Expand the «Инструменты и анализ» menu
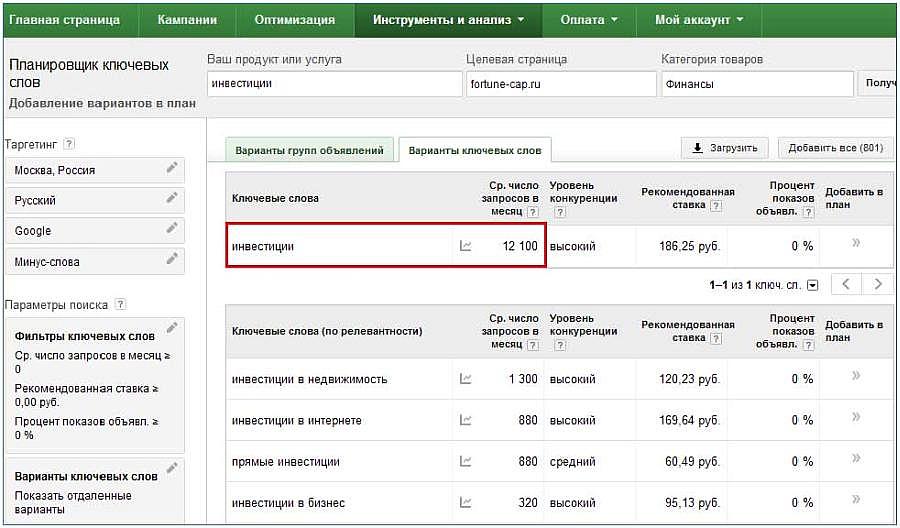 [x=449, y=20]
